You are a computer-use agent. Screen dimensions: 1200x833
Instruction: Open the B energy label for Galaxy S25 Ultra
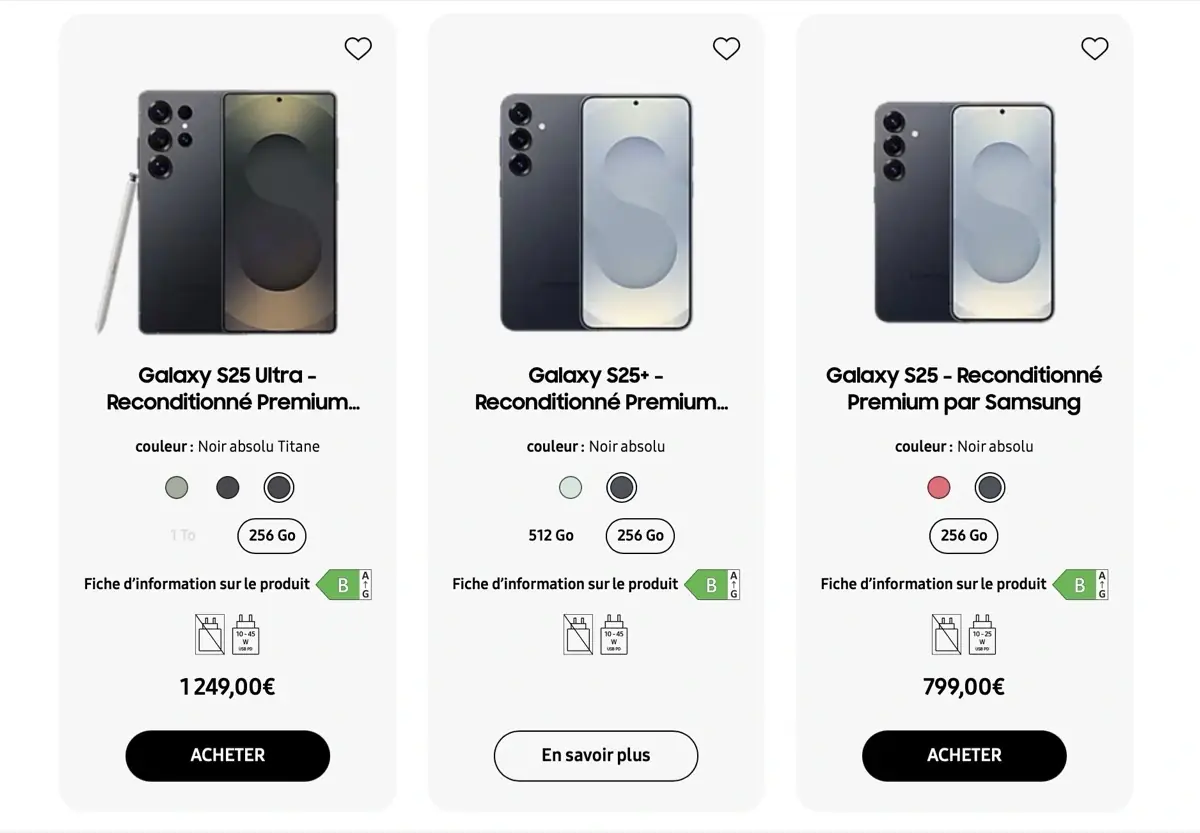344,584
